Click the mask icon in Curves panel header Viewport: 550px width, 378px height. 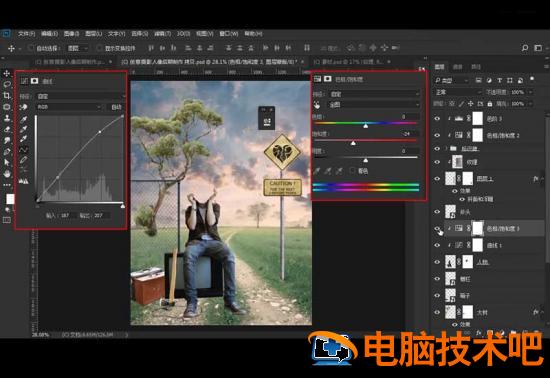[34, 81]
